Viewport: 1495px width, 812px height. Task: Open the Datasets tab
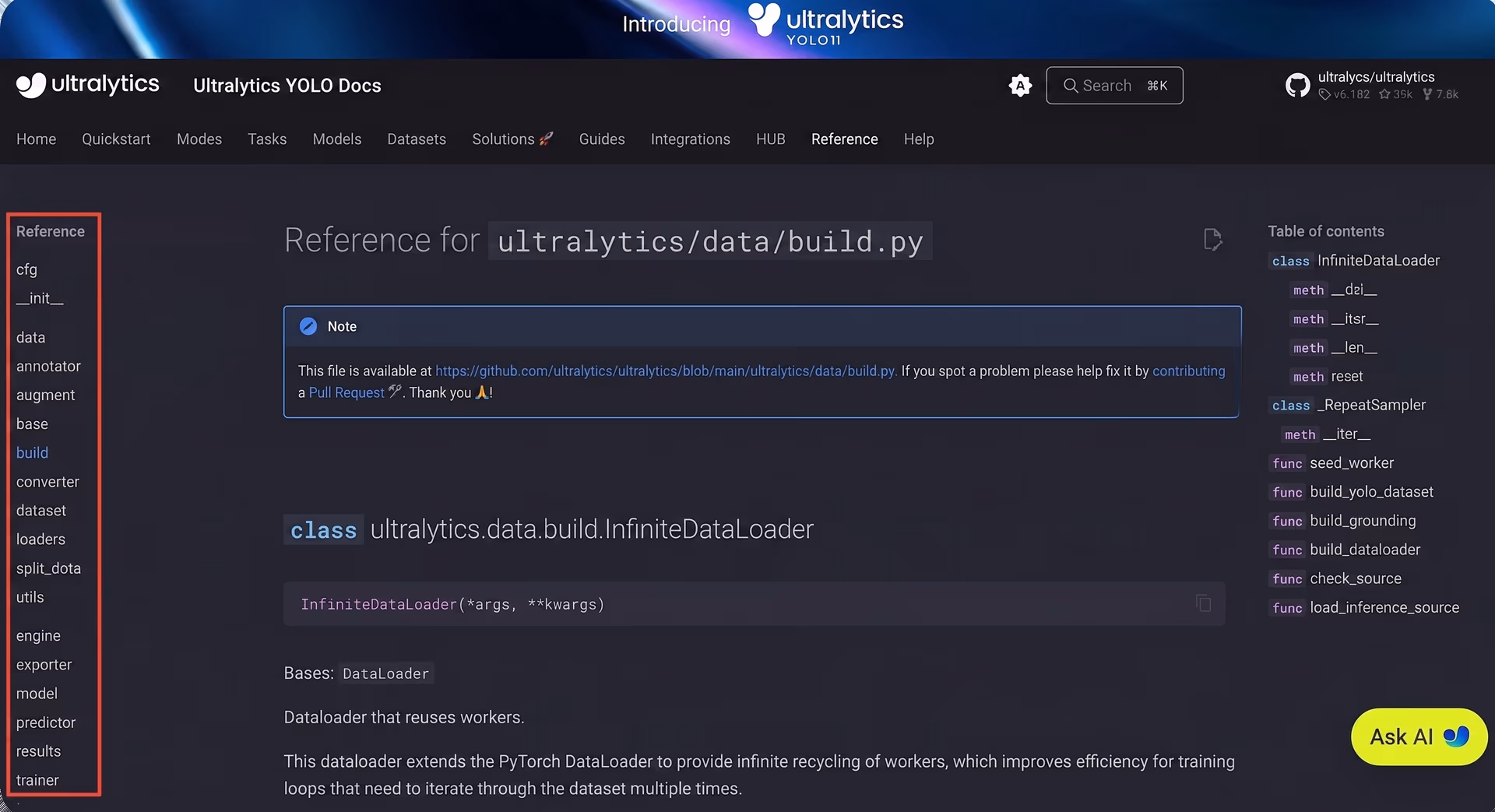pos(417,139)
